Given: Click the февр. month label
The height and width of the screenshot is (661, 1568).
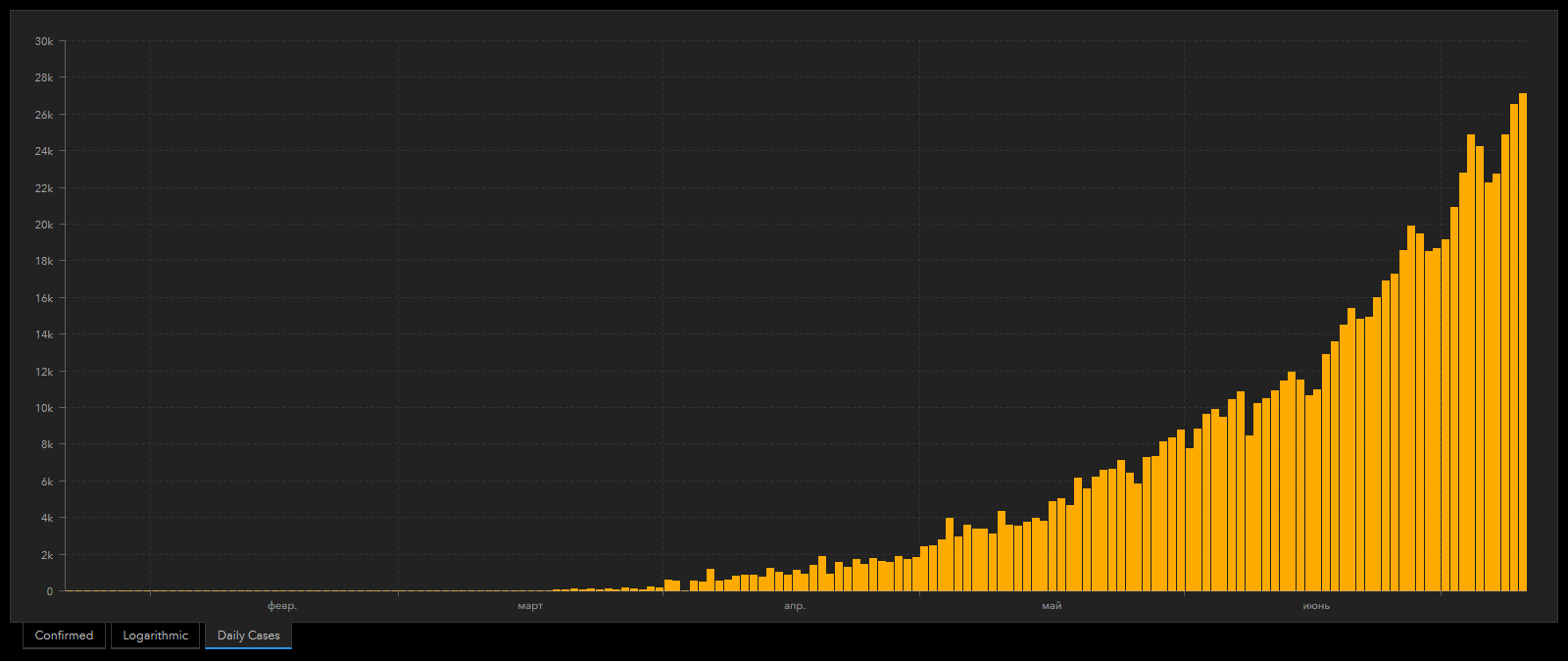Looking at the screenshot, I should [x=282, y=606].
